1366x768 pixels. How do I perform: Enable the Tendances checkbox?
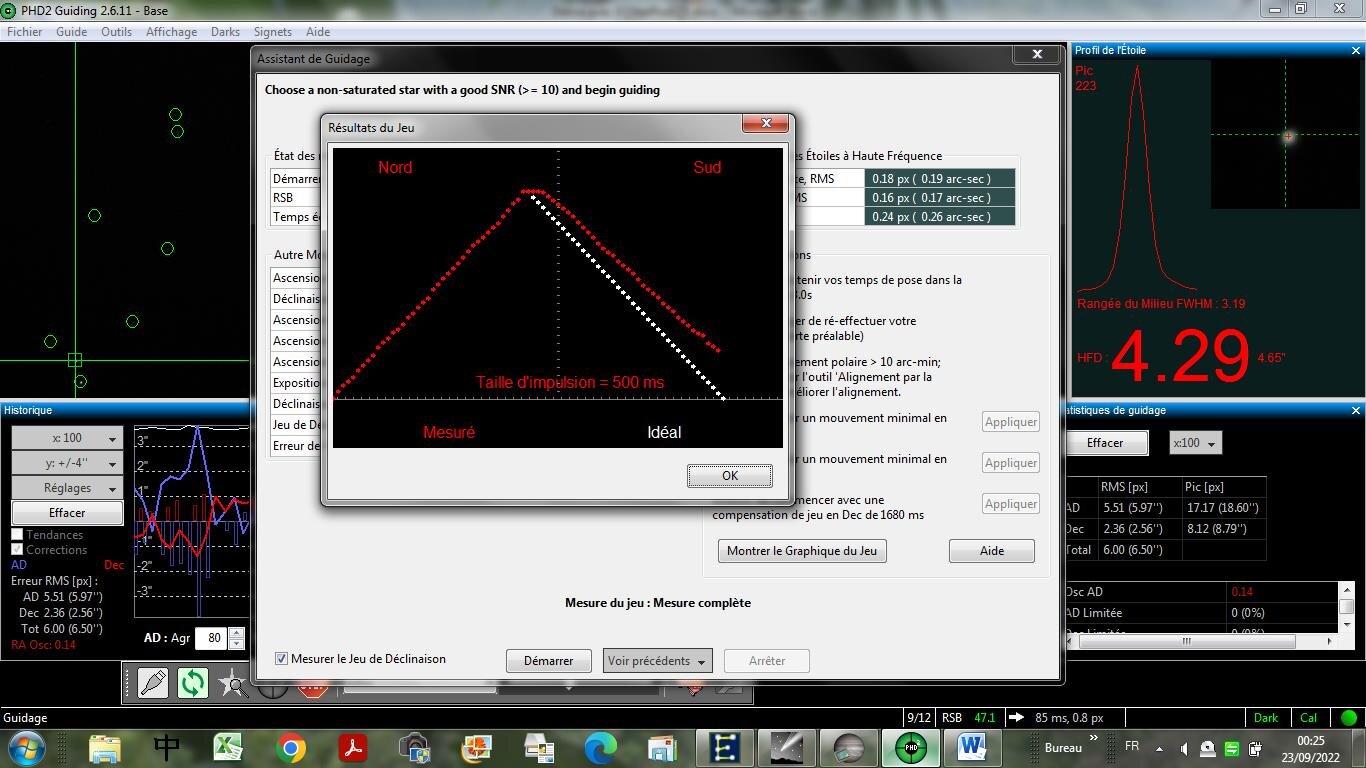[x=17, y=535]
